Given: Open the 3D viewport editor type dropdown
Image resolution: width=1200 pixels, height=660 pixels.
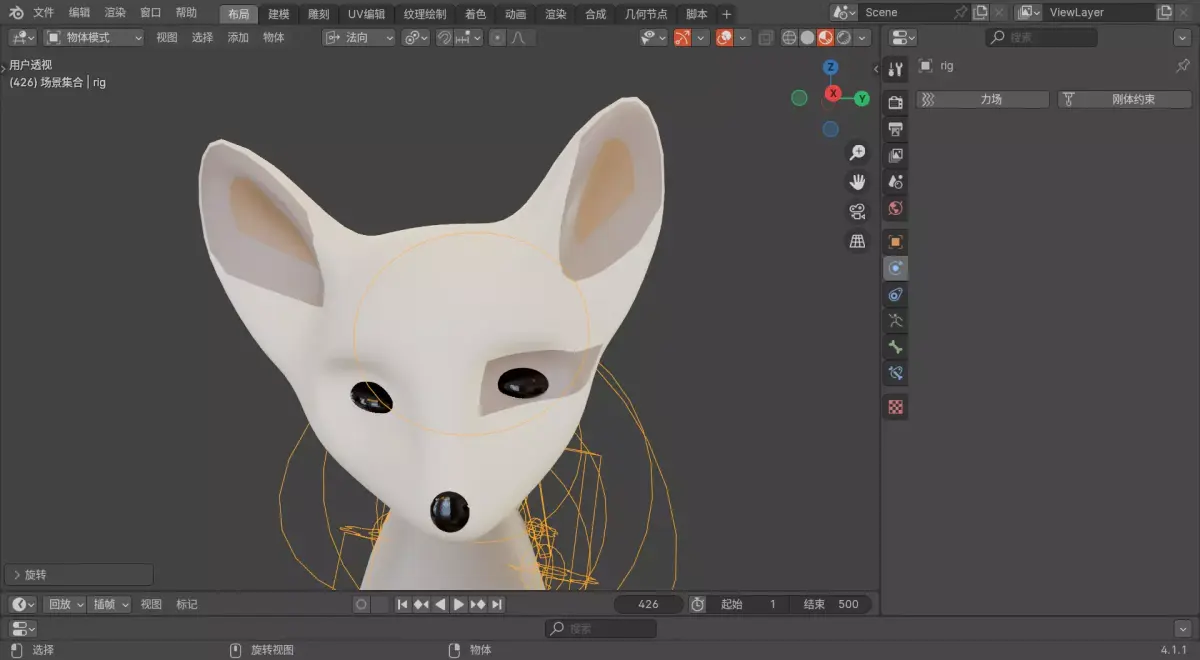Looking at the screenshot, I should point(23,37).
